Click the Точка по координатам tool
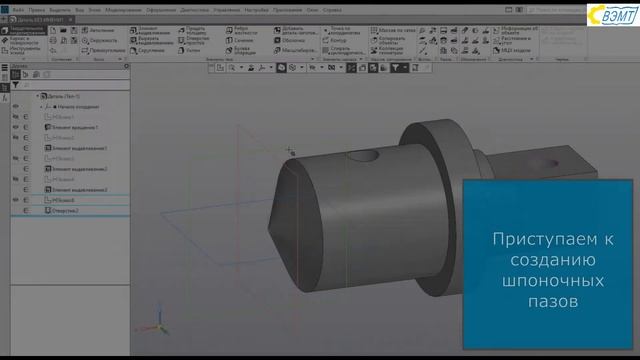Image resolution: width=640 pixels, height=360 pixels. coord(342,31)
